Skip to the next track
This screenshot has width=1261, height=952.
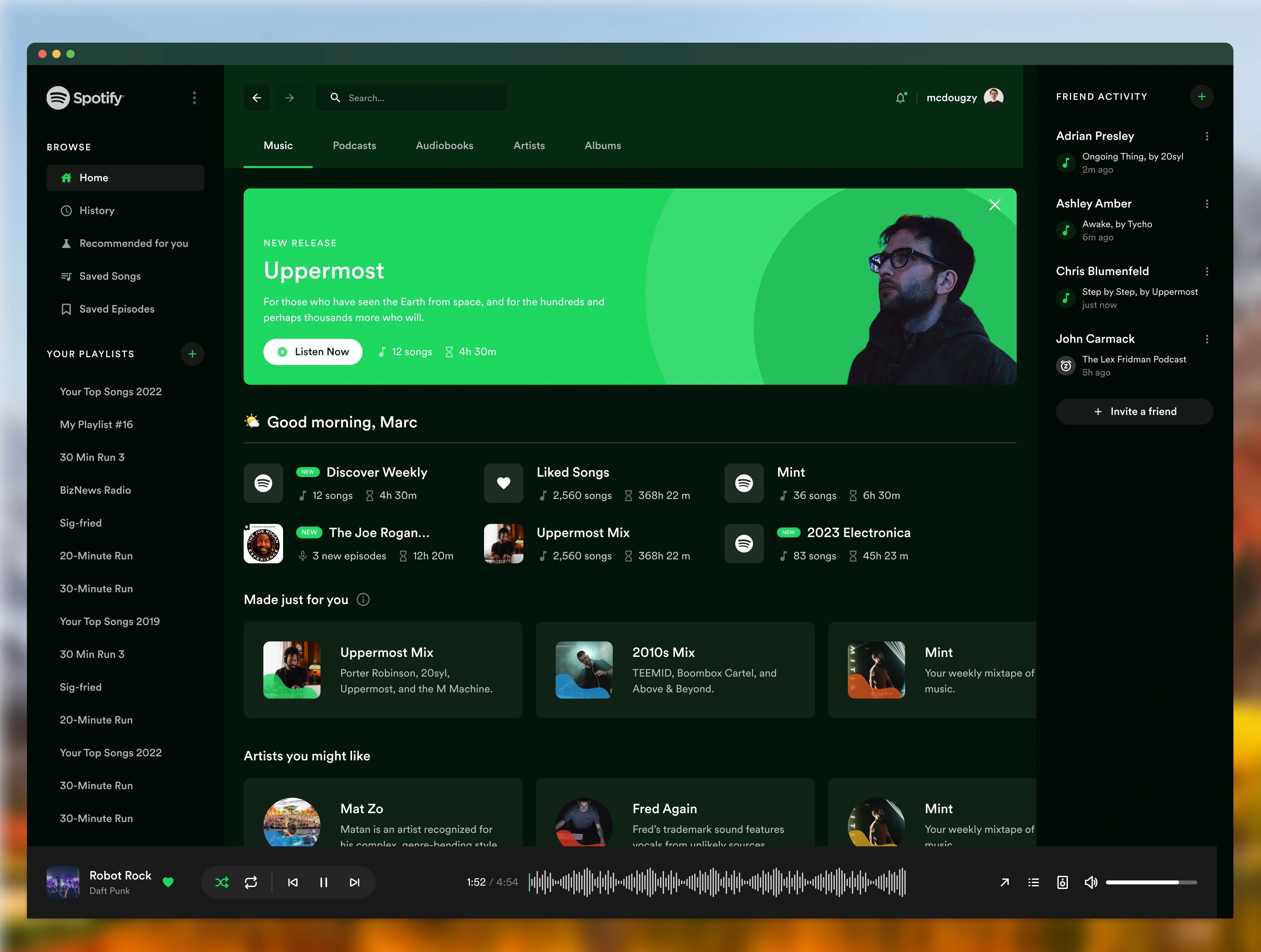point(355,882)
